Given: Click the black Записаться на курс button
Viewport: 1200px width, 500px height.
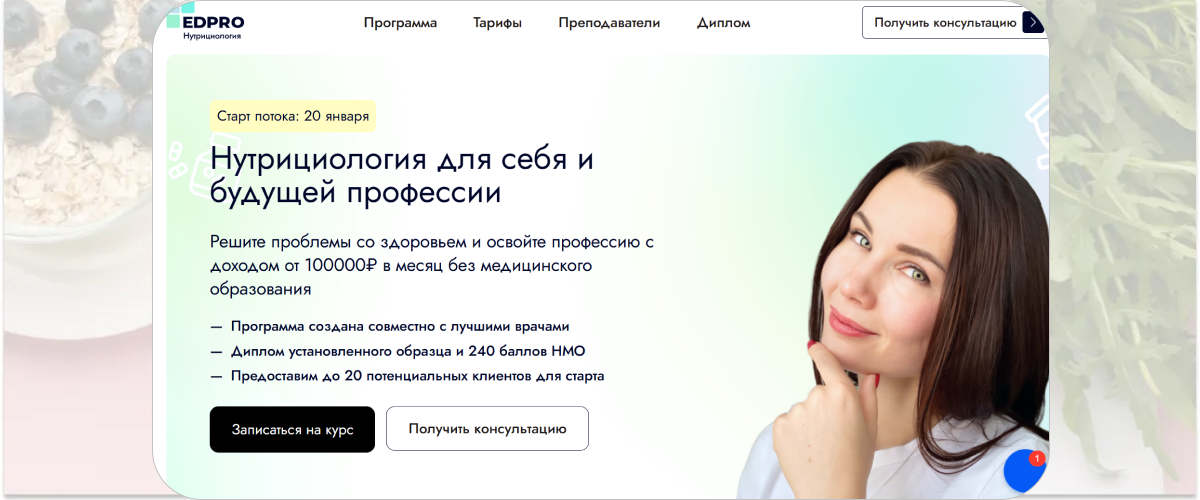Looking at the screenshot, I should click(x=292, y=429).
